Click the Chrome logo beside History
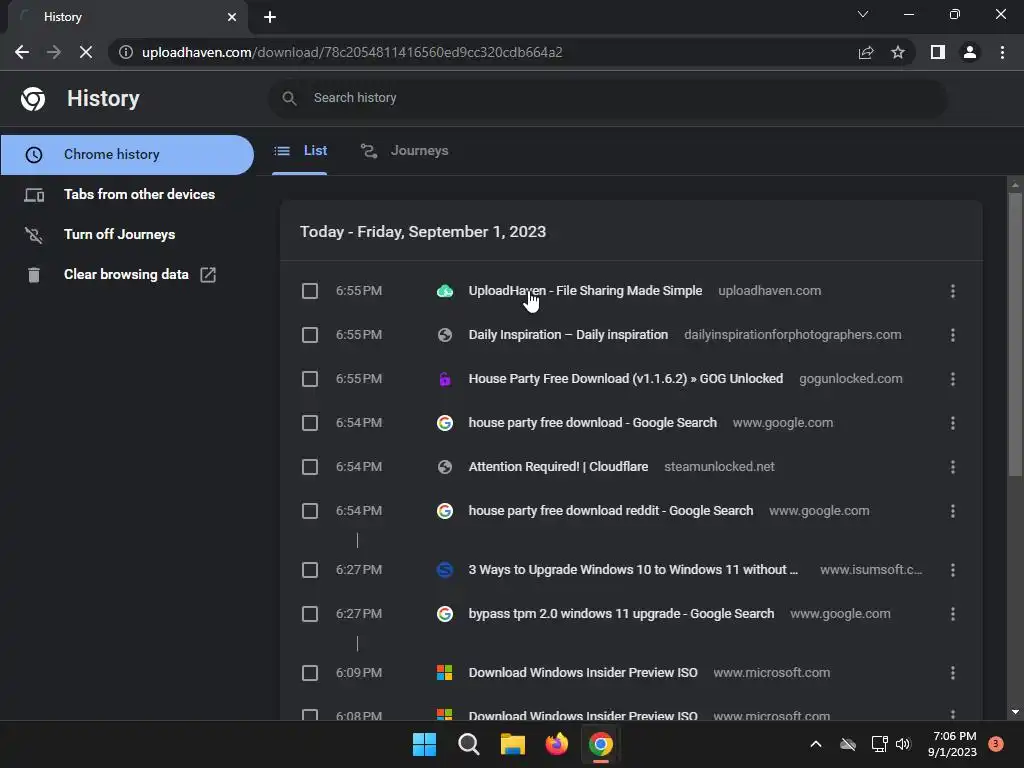The height and width of the screenshot is (768, 1024). (x=33, y=99)
